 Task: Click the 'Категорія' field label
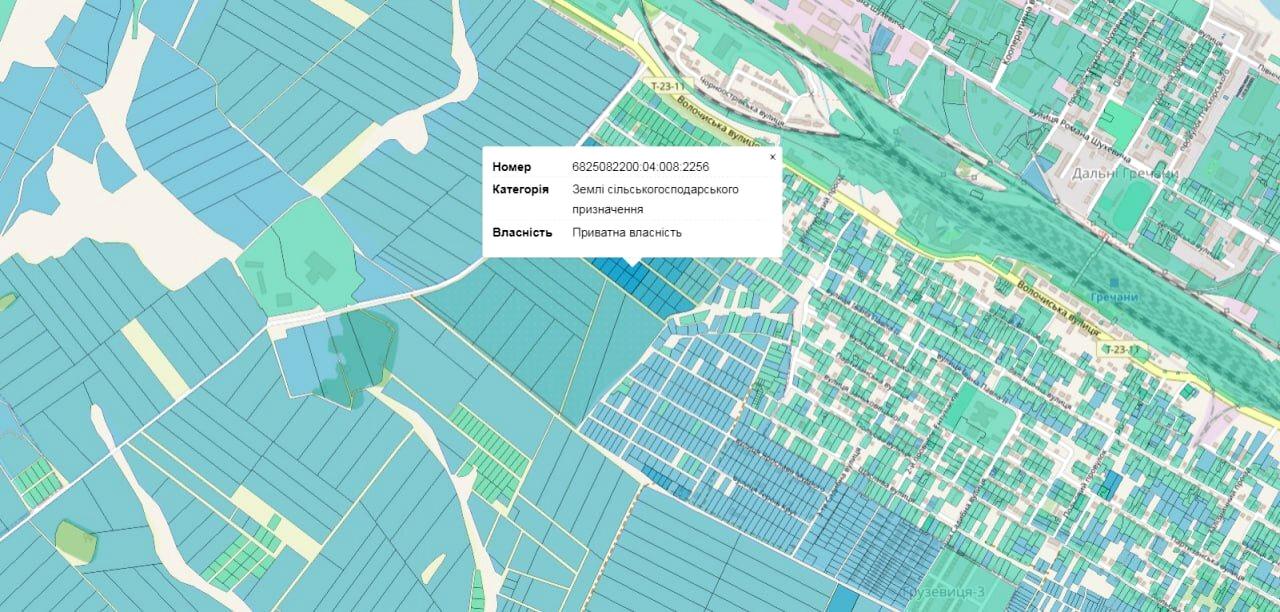click(520, 189)
